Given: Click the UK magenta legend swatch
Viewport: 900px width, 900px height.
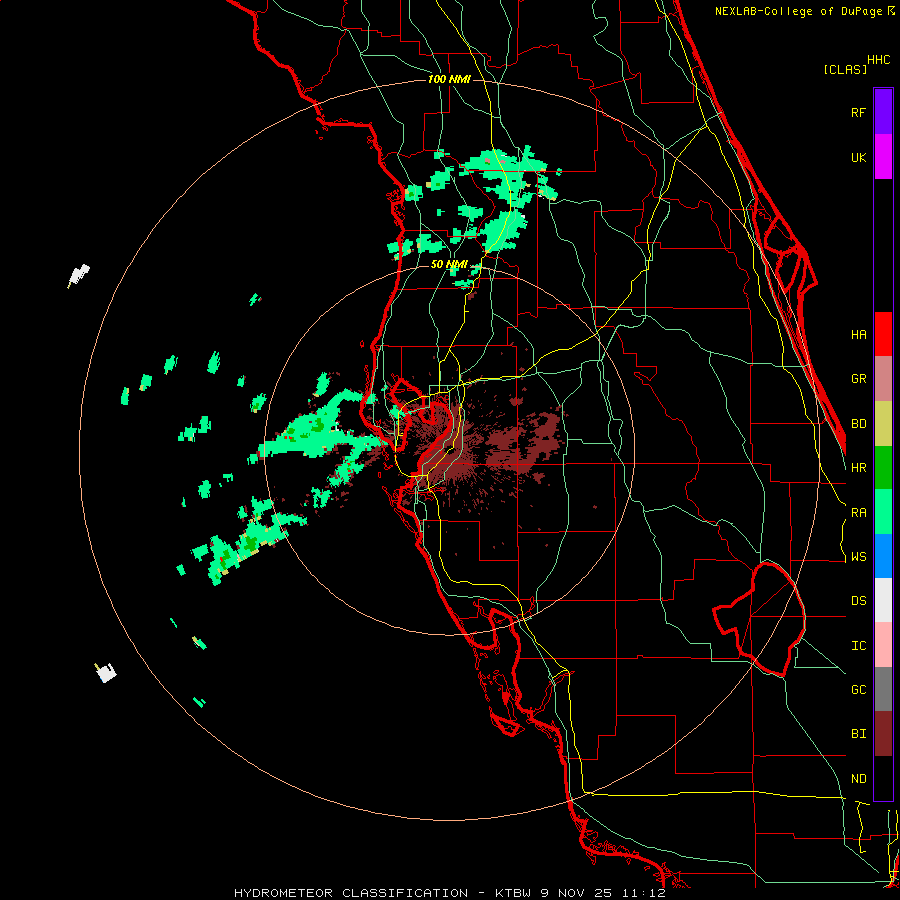Looking at the screenshot, I should [x=883, y=157].
